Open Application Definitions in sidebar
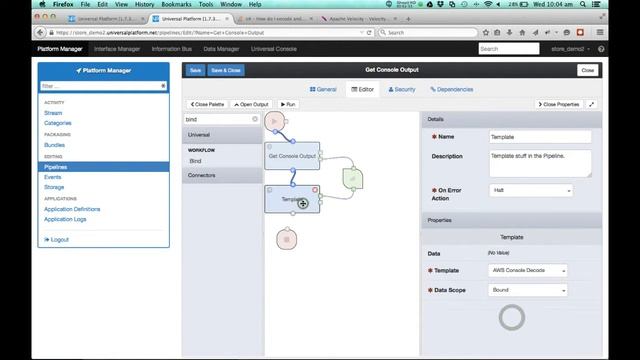 point(72,209)
